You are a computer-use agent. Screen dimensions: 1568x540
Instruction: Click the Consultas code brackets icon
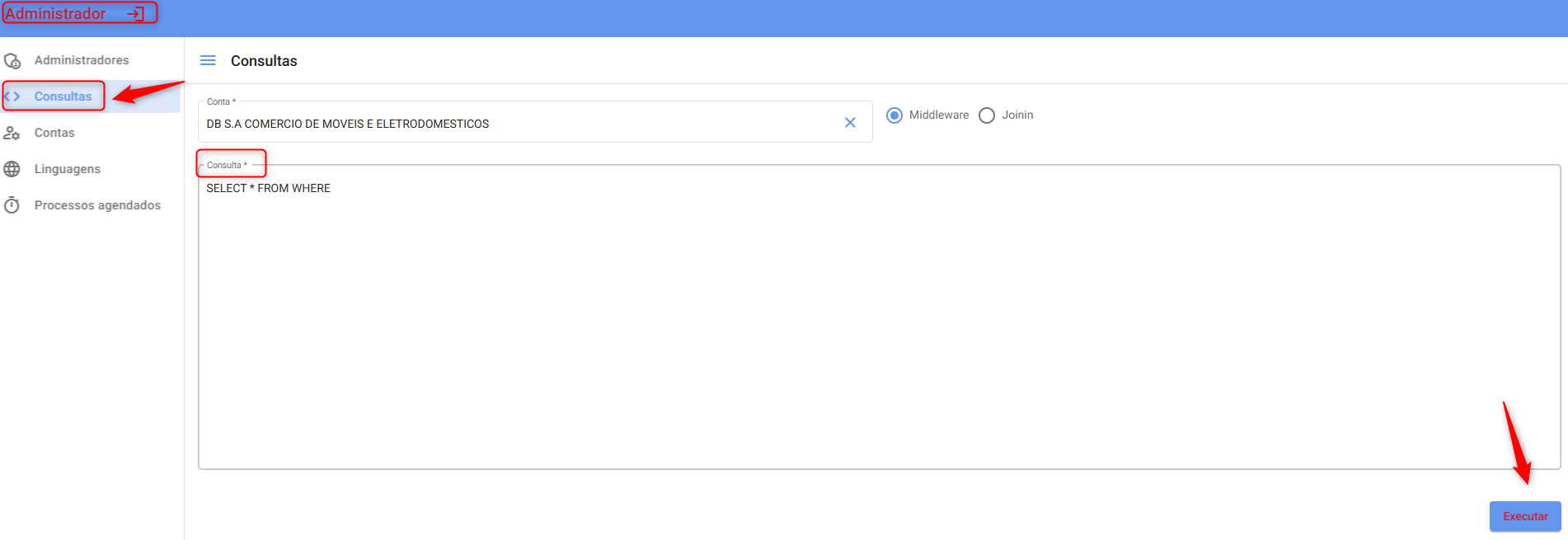click(x=12, y=96)
